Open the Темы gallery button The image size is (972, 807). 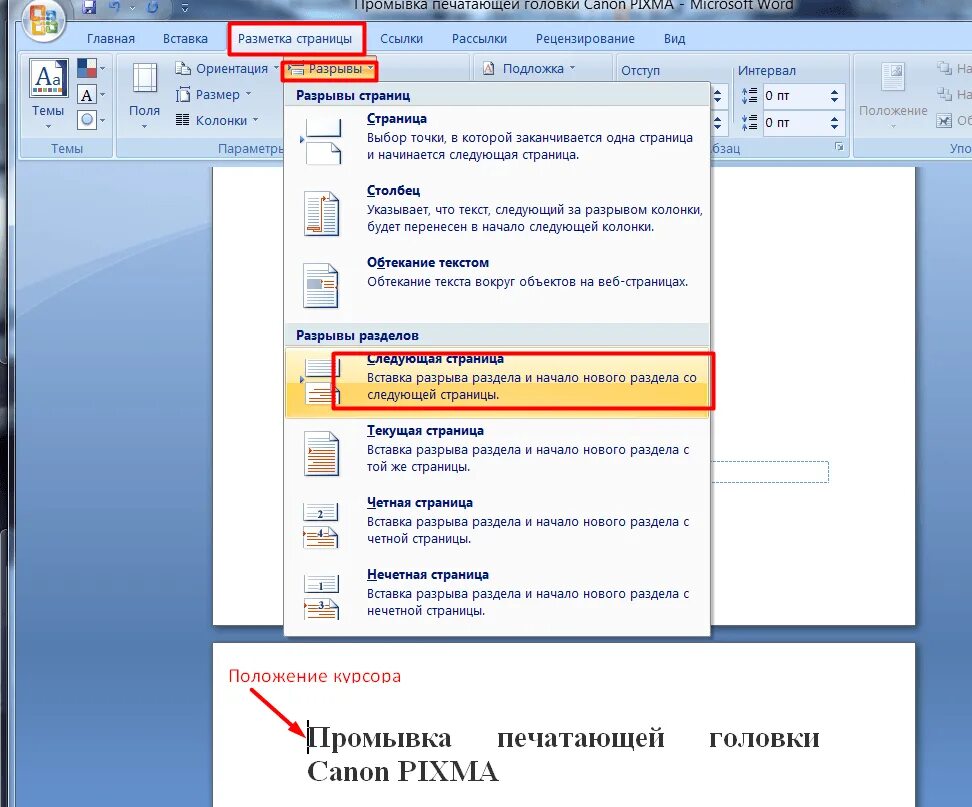48,93
